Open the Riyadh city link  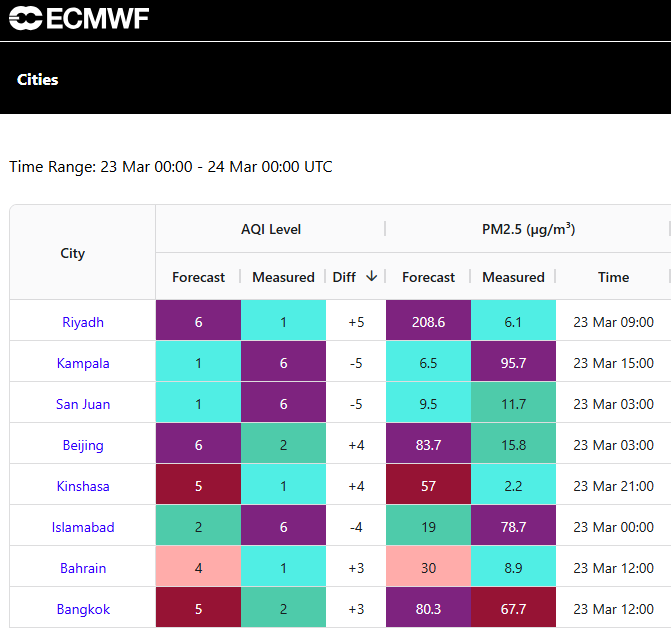tap(83, 322)
